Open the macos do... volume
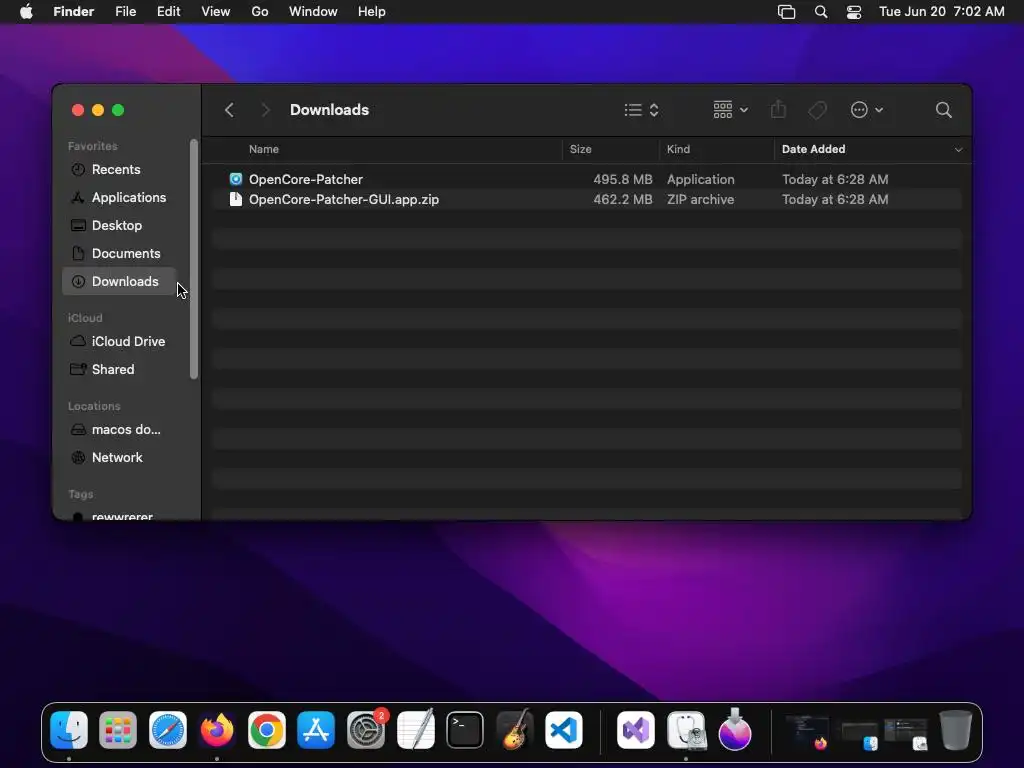1024x768 pixels. click(119, 430)
